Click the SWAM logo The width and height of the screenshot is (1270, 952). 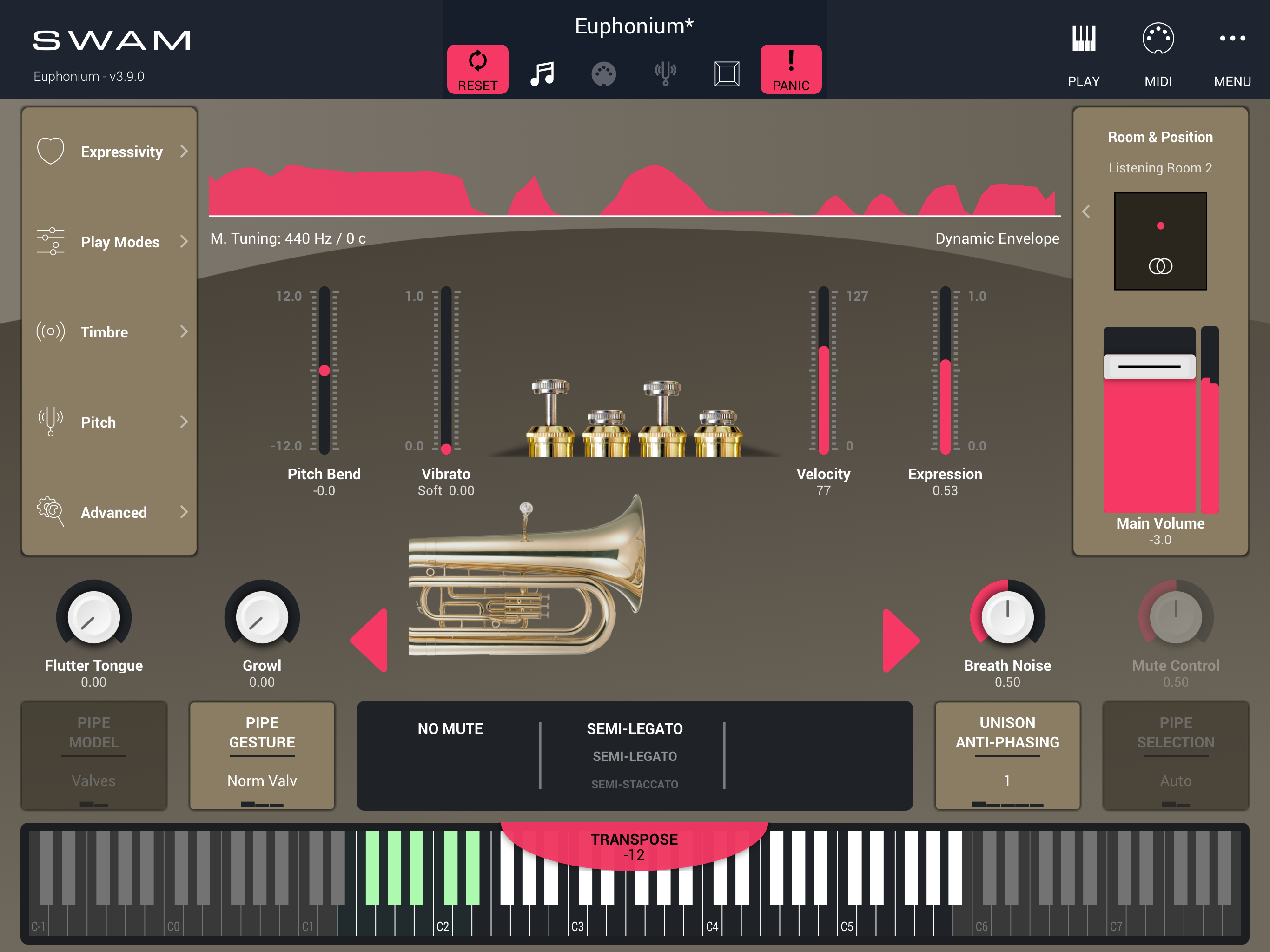point(112,40)
